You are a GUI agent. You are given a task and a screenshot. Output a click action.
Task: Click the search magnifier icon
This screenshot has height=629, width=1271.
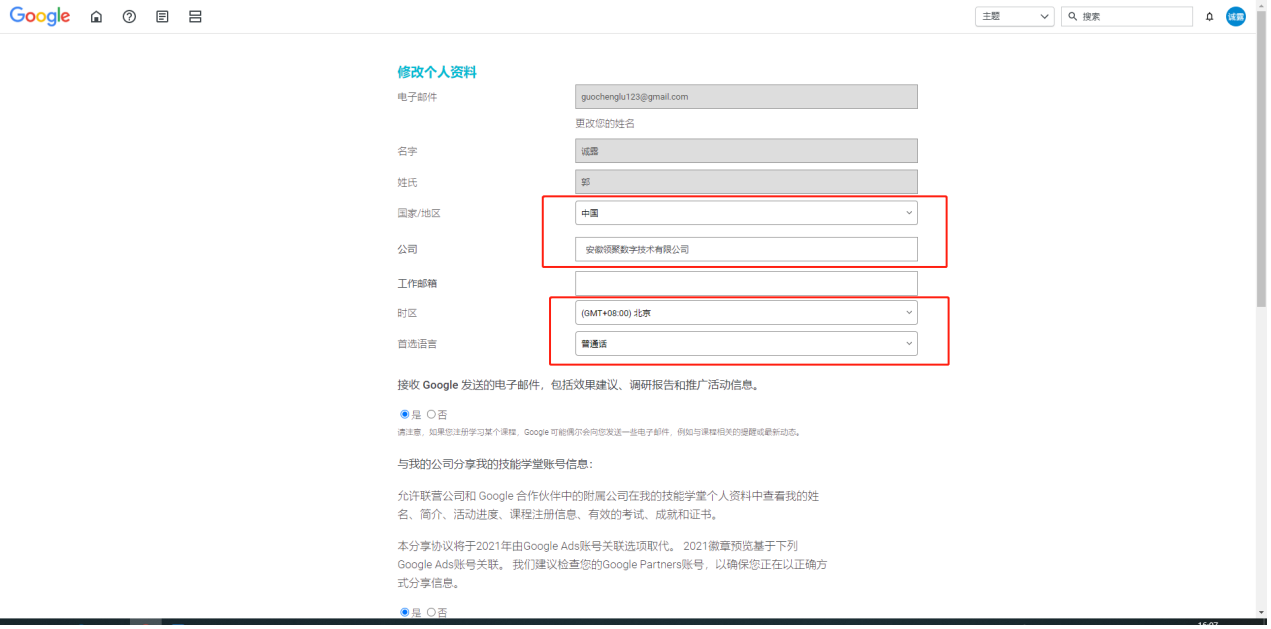point(1073,17)
